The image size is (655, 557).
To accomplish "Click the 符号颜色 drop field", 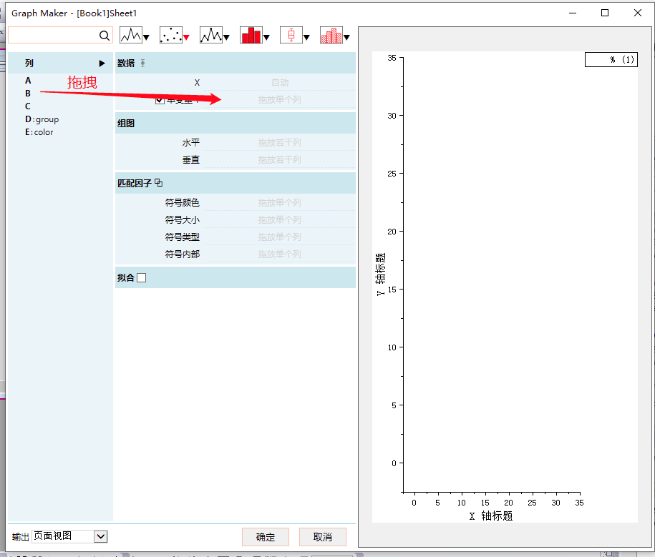I will (x=279, y=203).
